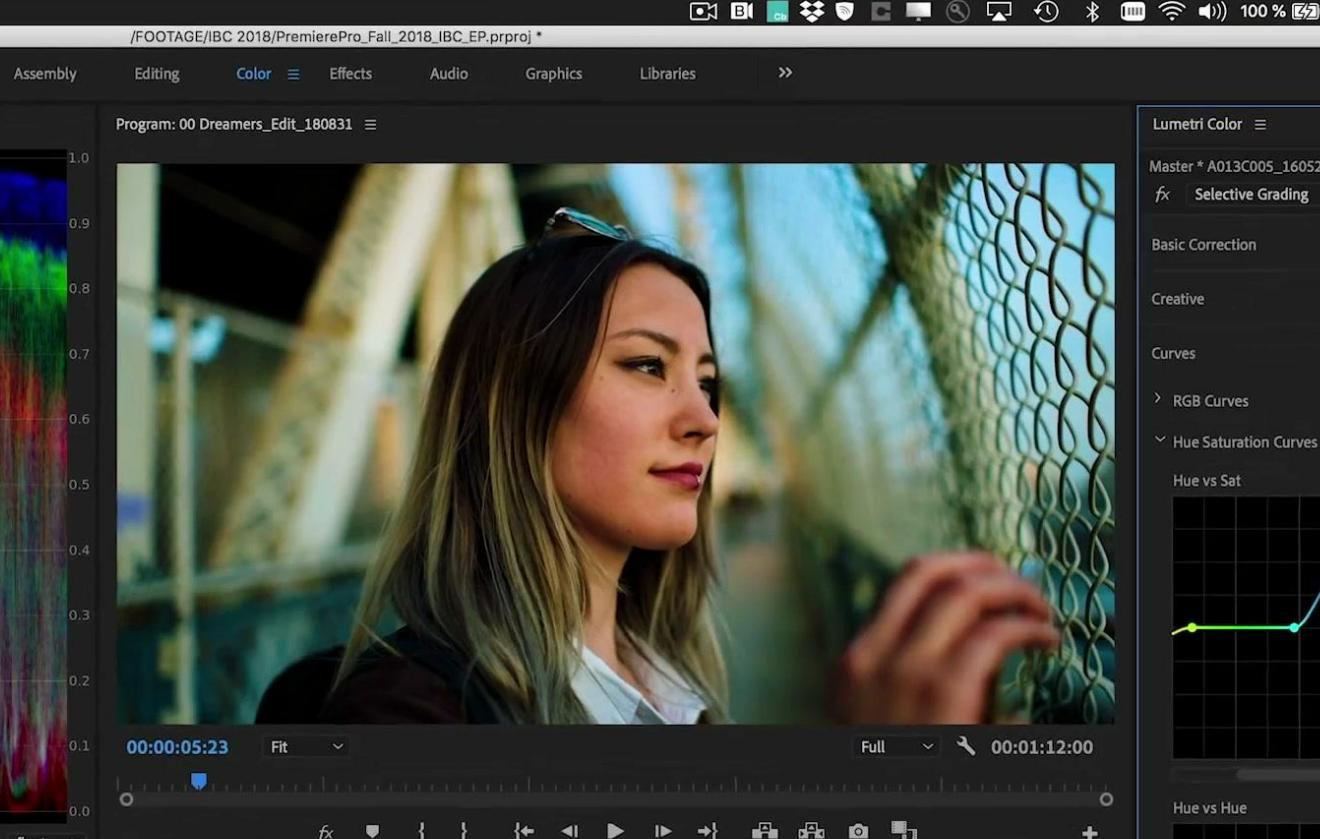Export frame using the camera icon

click(x=858, y=831)
